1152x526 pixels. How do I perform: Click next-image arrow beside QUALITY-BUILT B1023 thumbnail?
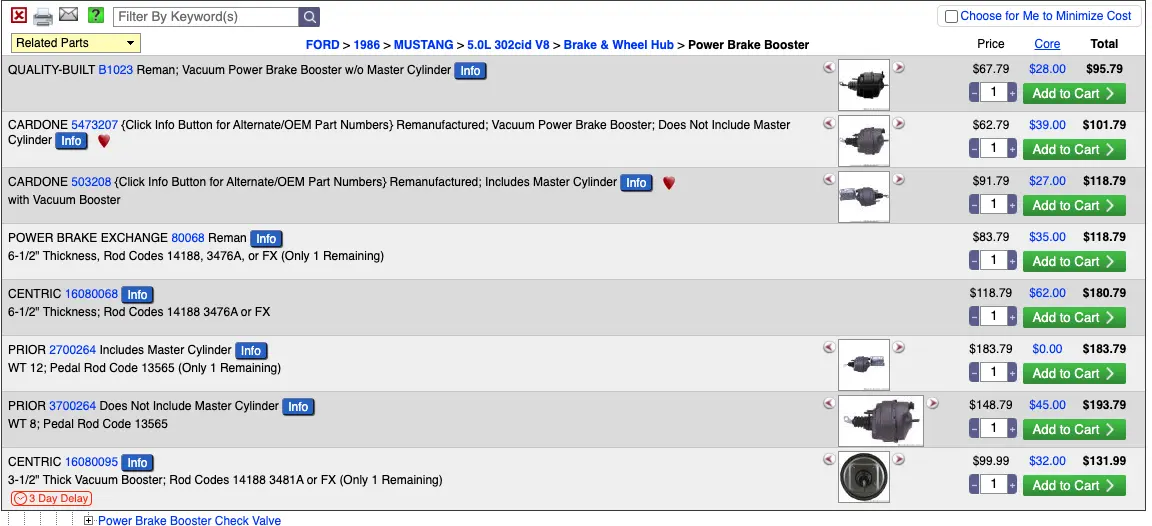click(x=899, y=68)
